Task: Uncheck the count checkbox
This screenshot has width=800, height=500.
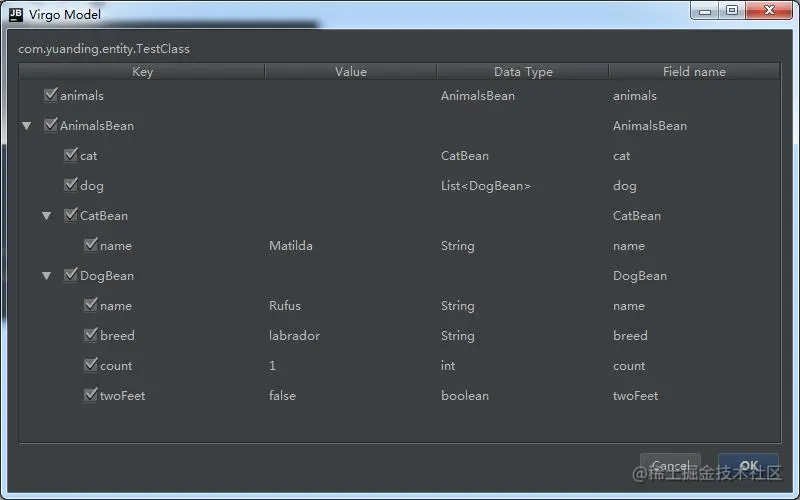Action: [x=91, y=365]
